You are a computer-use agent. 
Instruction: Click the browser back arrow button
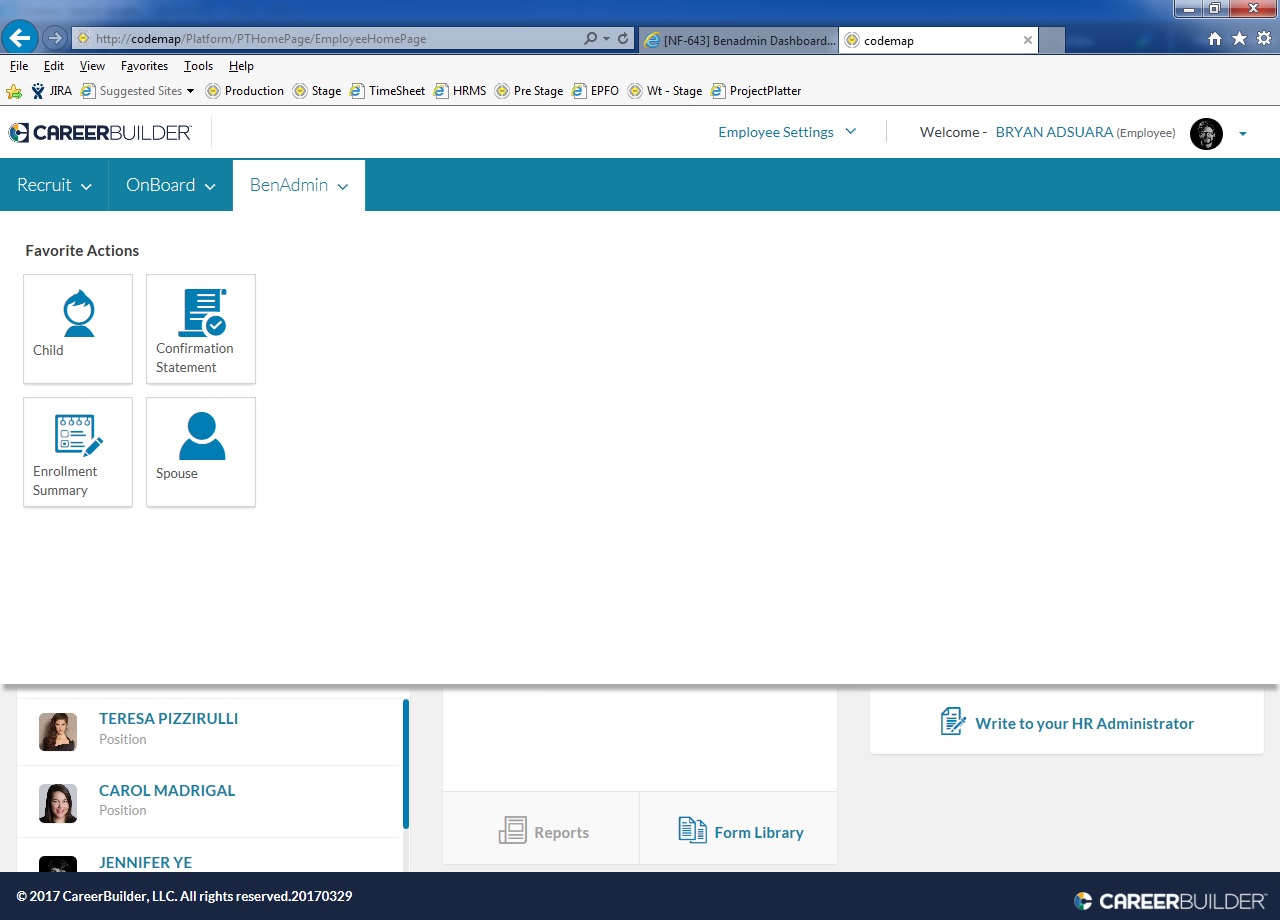(20, 38)
